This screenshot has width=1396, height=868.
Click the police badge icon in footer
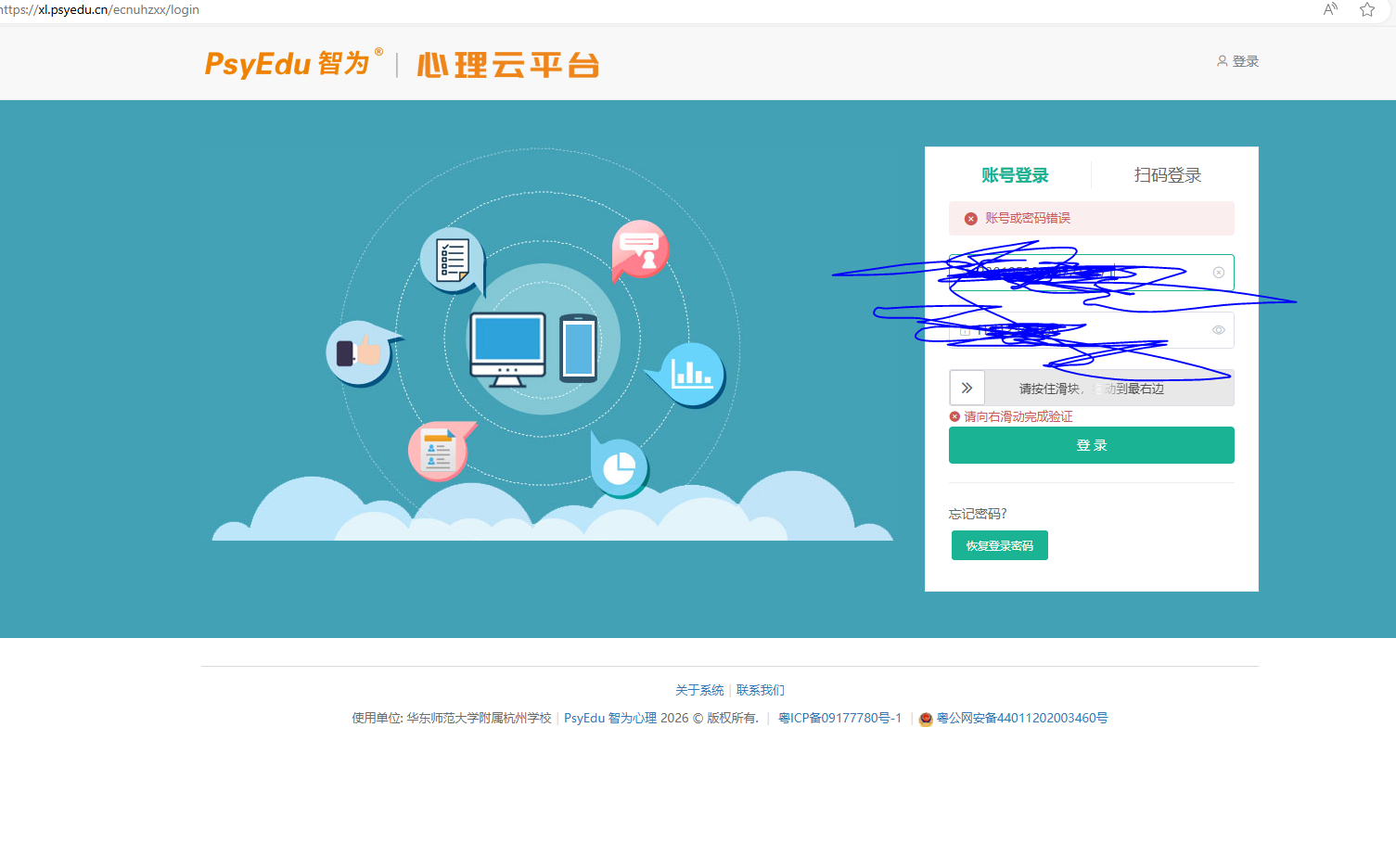point(926,719)
